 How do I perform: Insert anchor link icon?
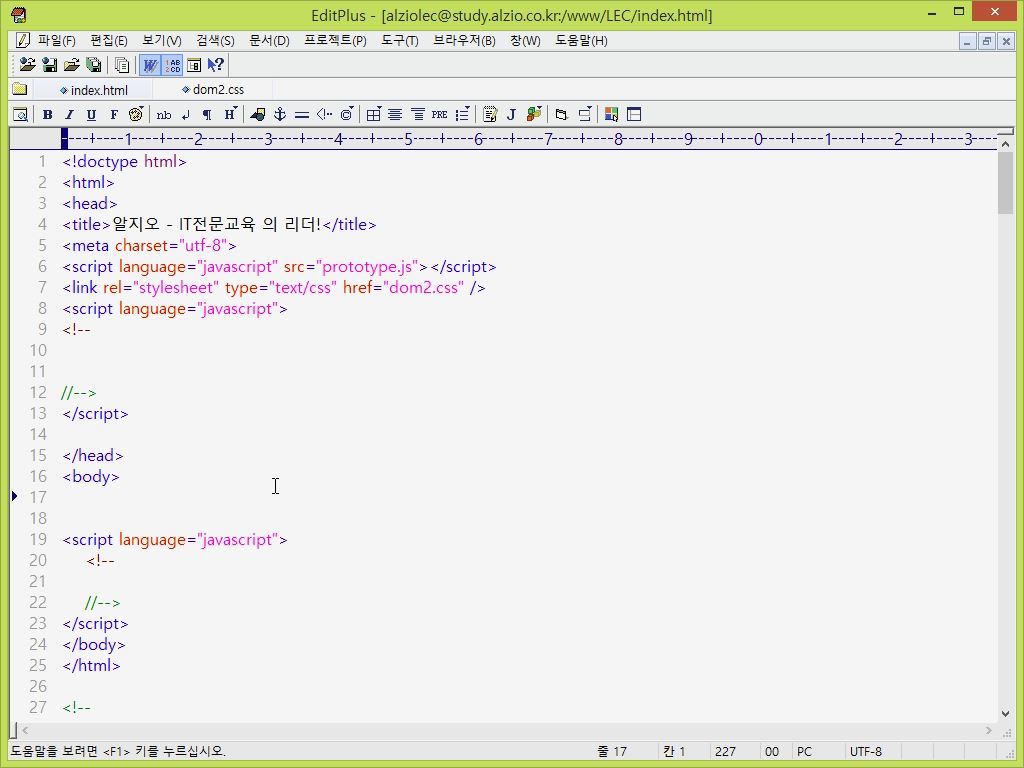(280, 115)
